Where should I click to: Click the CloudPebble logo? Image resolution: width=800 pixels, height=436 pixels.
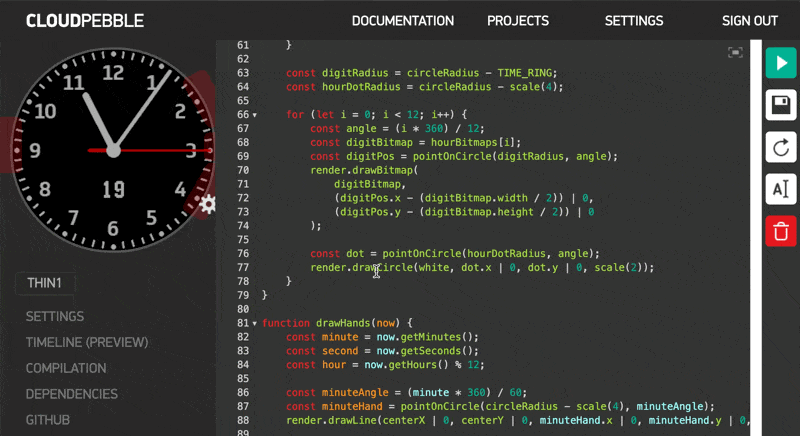point(84,20)
